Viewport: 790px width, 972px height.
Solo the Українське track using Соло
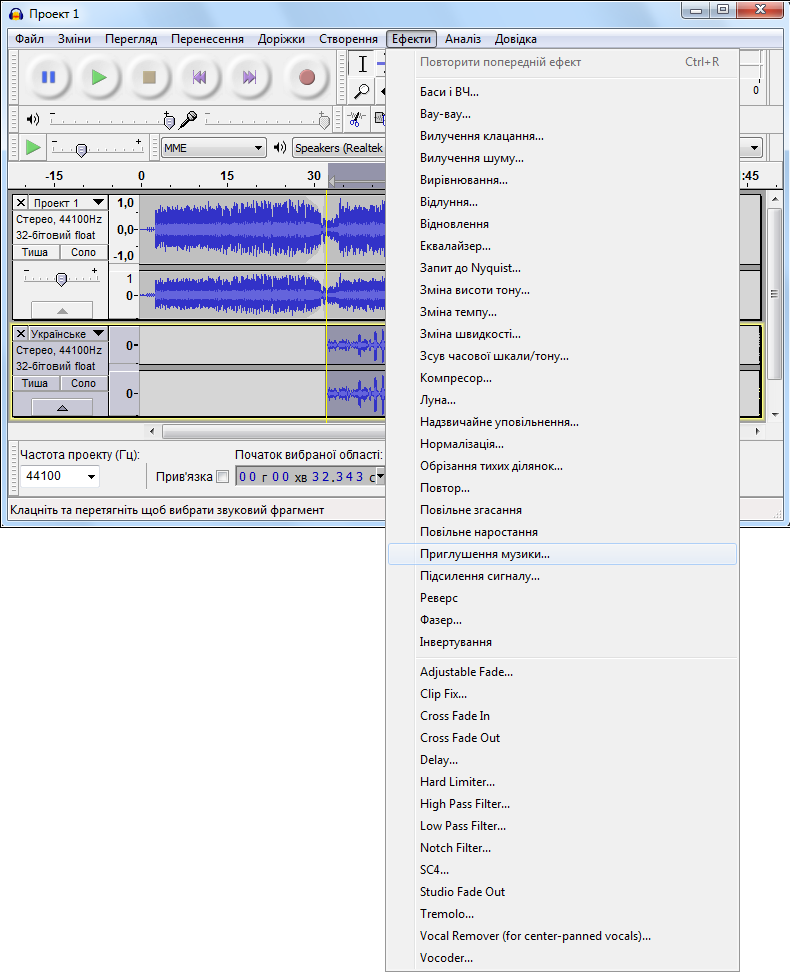tap(84, 383)
